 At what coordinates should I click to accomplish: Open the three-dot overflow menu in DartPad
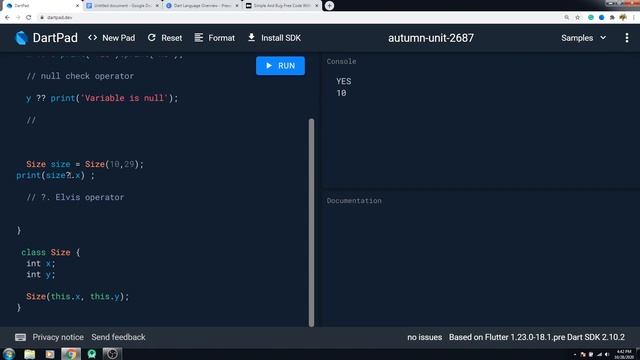pyautogui.click(x=627, y=38)
